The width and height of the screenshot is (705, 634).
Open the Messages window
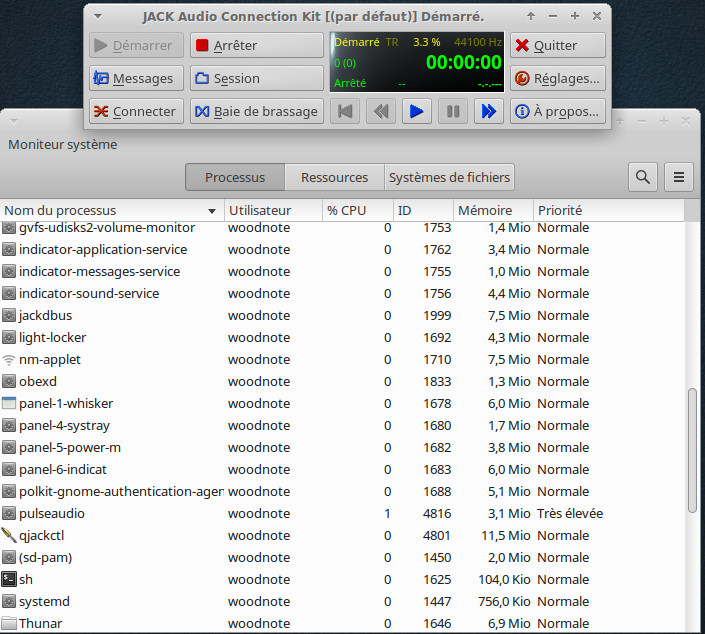pos(136,78)
